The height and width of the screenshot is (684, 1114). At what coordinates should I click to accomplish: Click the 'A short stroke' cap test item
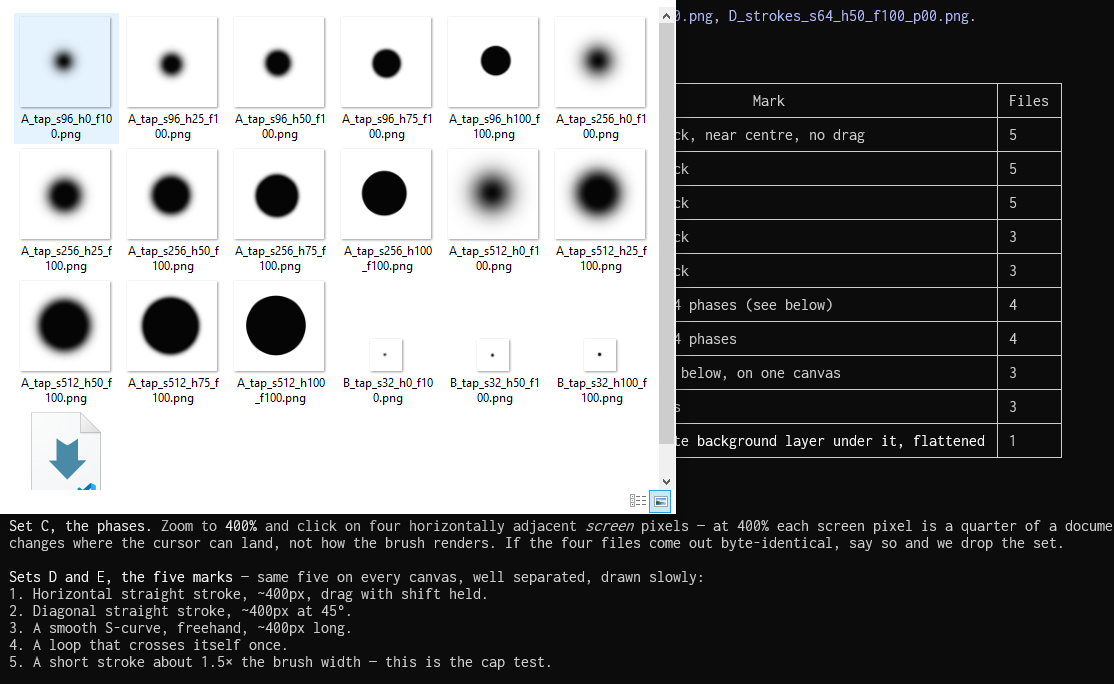pyautogui.click(x=281, y=663)
